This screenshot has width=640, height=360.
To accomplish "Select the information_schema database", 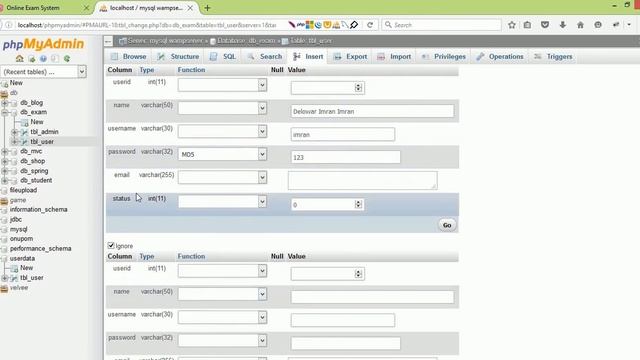I will (x=38, y=210).
